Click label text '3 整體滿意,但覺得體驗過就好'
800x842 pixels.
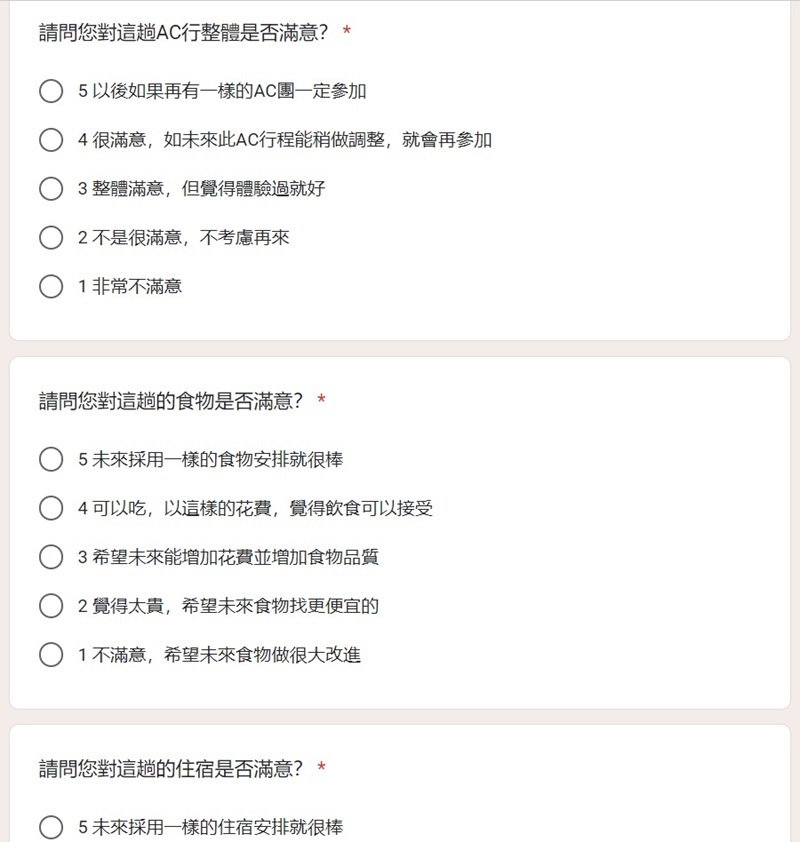201,188
